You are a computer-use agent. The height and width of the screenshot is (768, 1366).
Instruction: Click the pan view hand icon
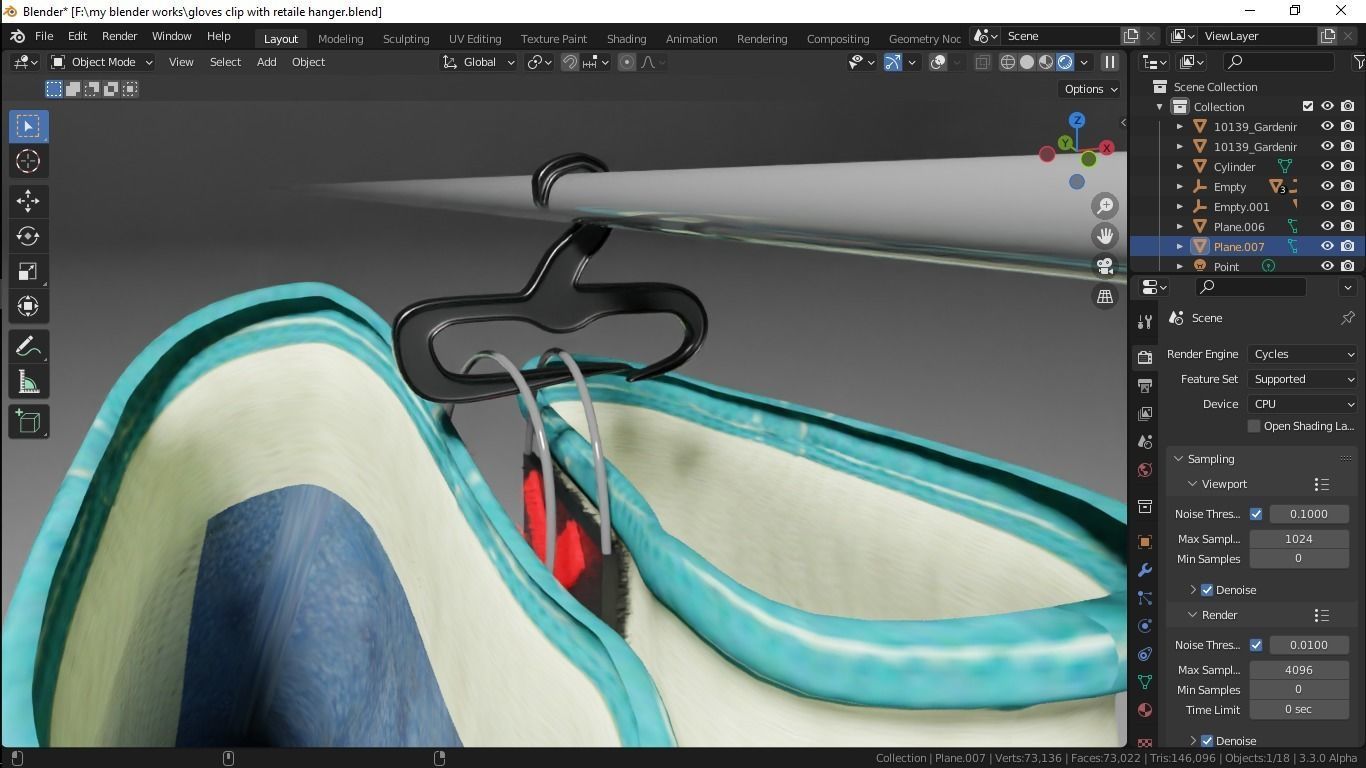point(1105,236)
